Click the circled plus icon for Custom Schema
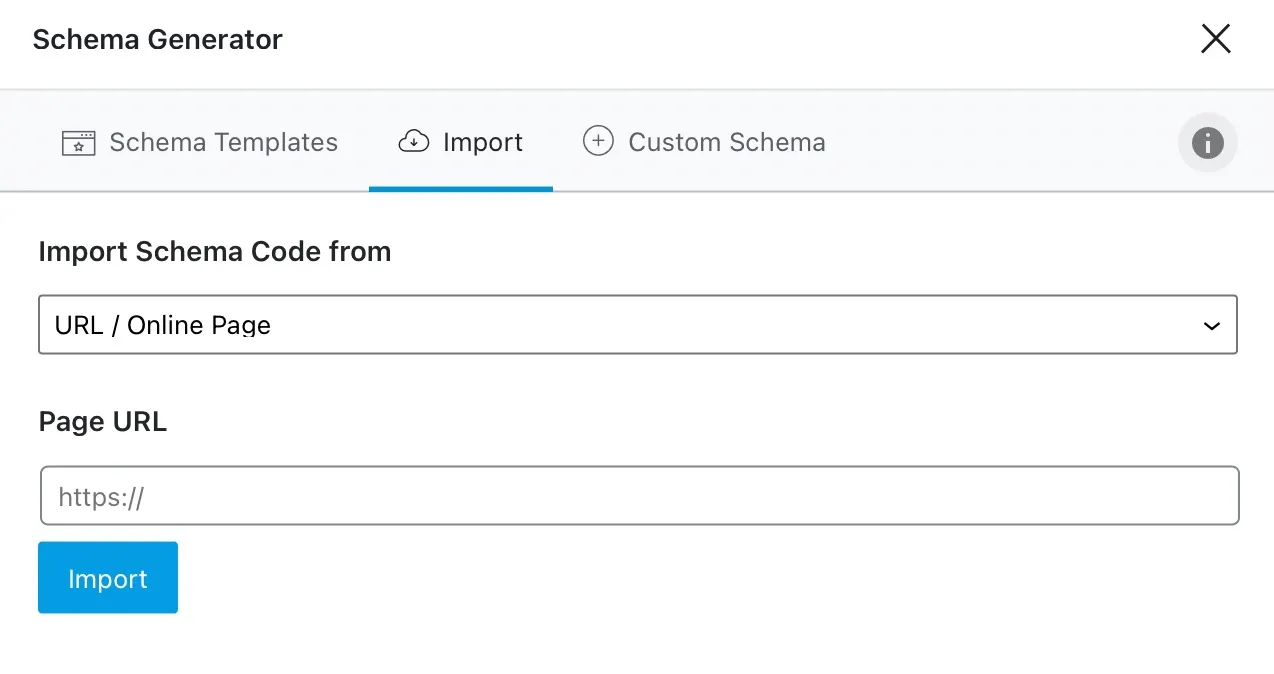 598,142
